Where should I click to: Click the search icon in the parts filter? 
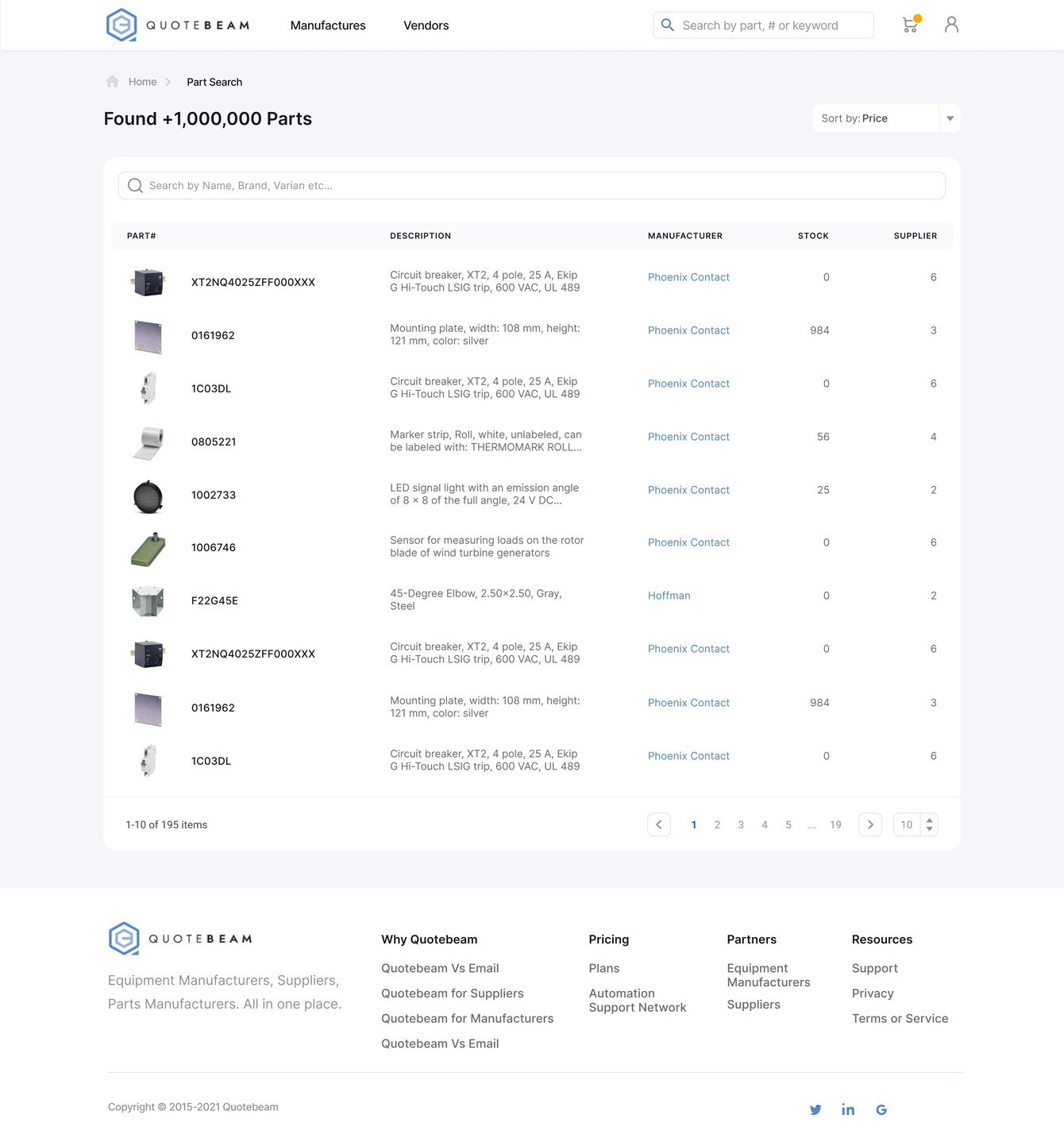click(135, 186)
